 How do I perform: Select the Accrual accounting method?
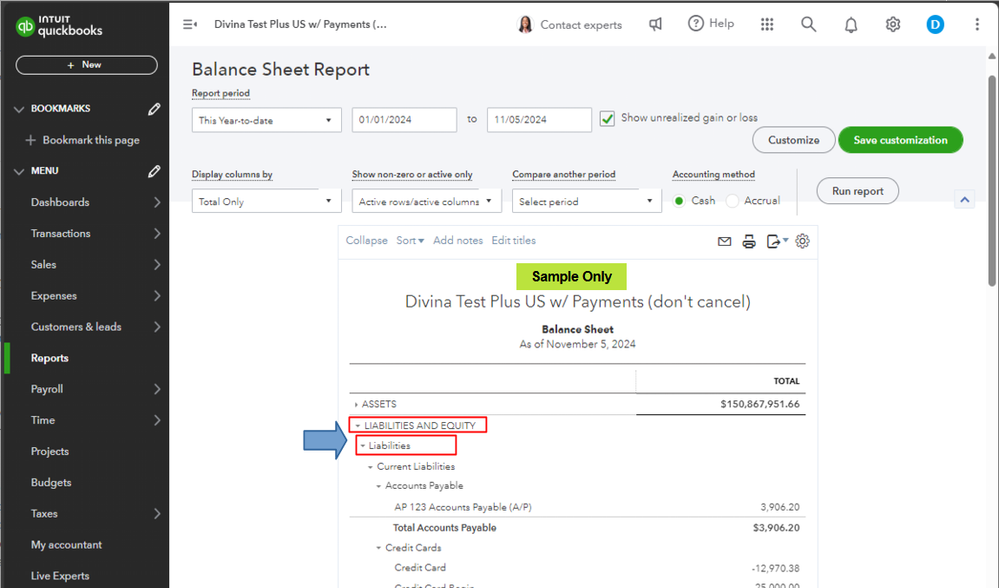pyautogui.click(x=733, y=201)
